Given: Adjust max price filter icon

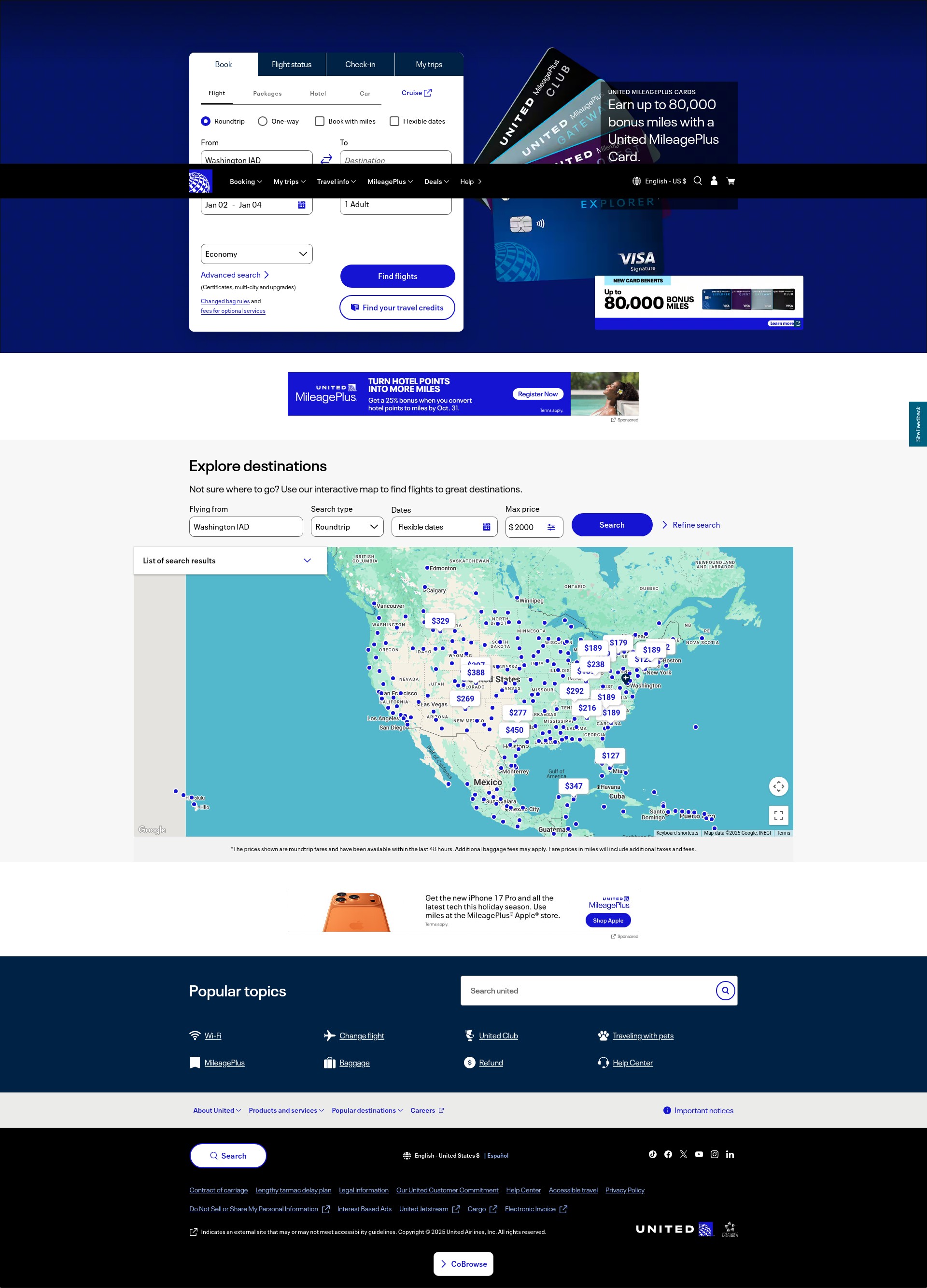Looking at the screenshot, I should point(551,527).
